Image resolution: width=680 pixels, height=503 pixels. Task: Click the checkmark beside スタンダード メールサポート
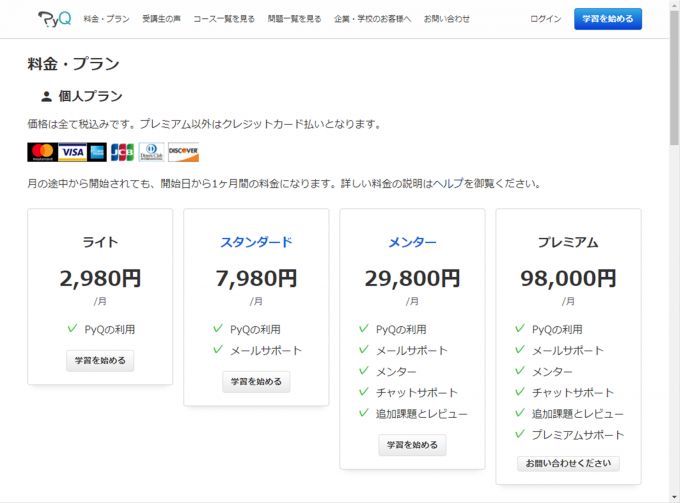(218, 349)
